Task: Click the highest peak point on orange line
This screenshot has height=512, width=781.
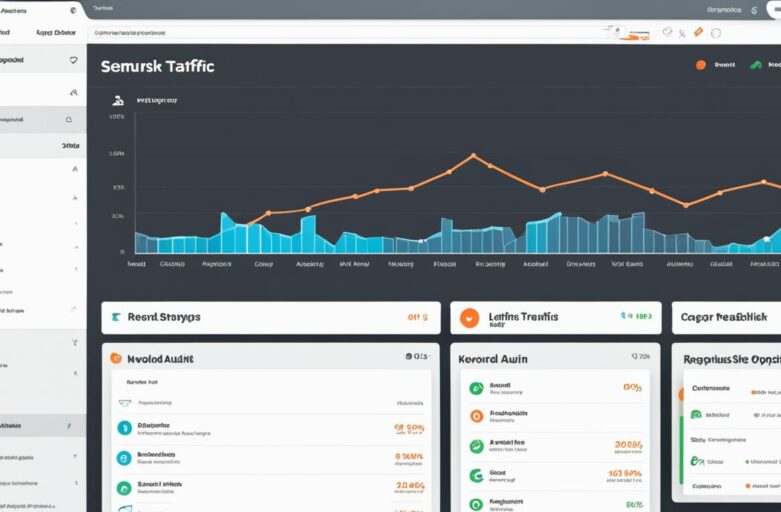Action: [x=473, y=155]
